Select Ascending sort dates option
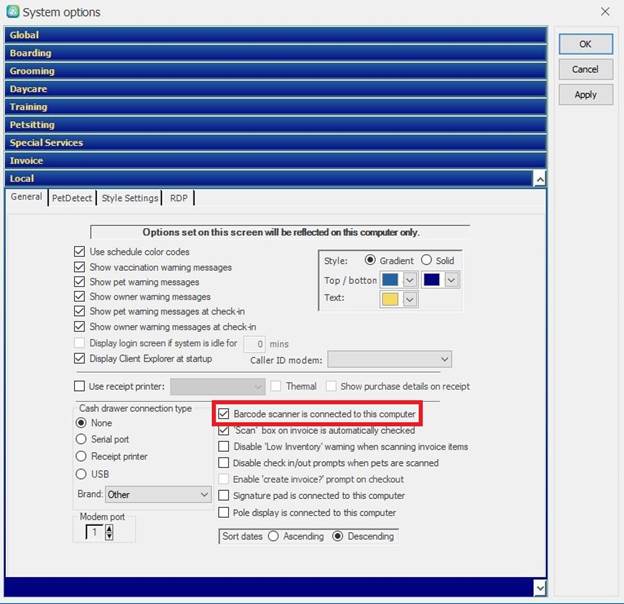Screen dimensions: 624x604 tap(273, 536)
